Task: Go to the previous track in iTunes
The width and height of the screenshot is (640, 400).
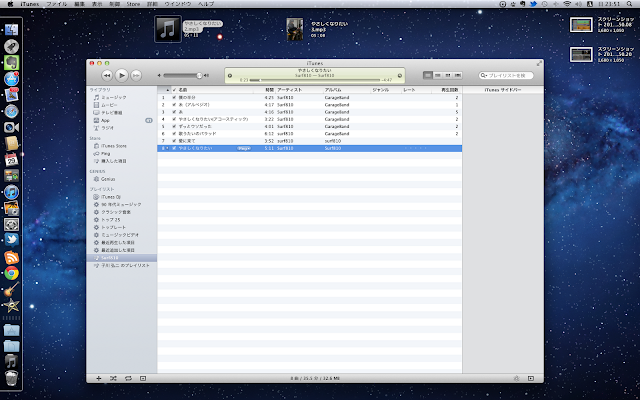Action: click(x=107, y=76)
